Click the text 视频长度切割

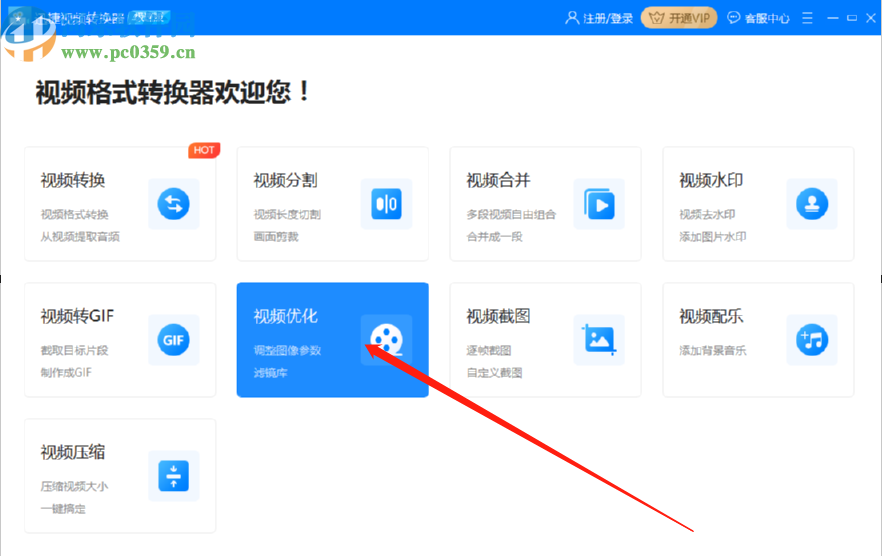pyautogui.click(x=287, y=214)
